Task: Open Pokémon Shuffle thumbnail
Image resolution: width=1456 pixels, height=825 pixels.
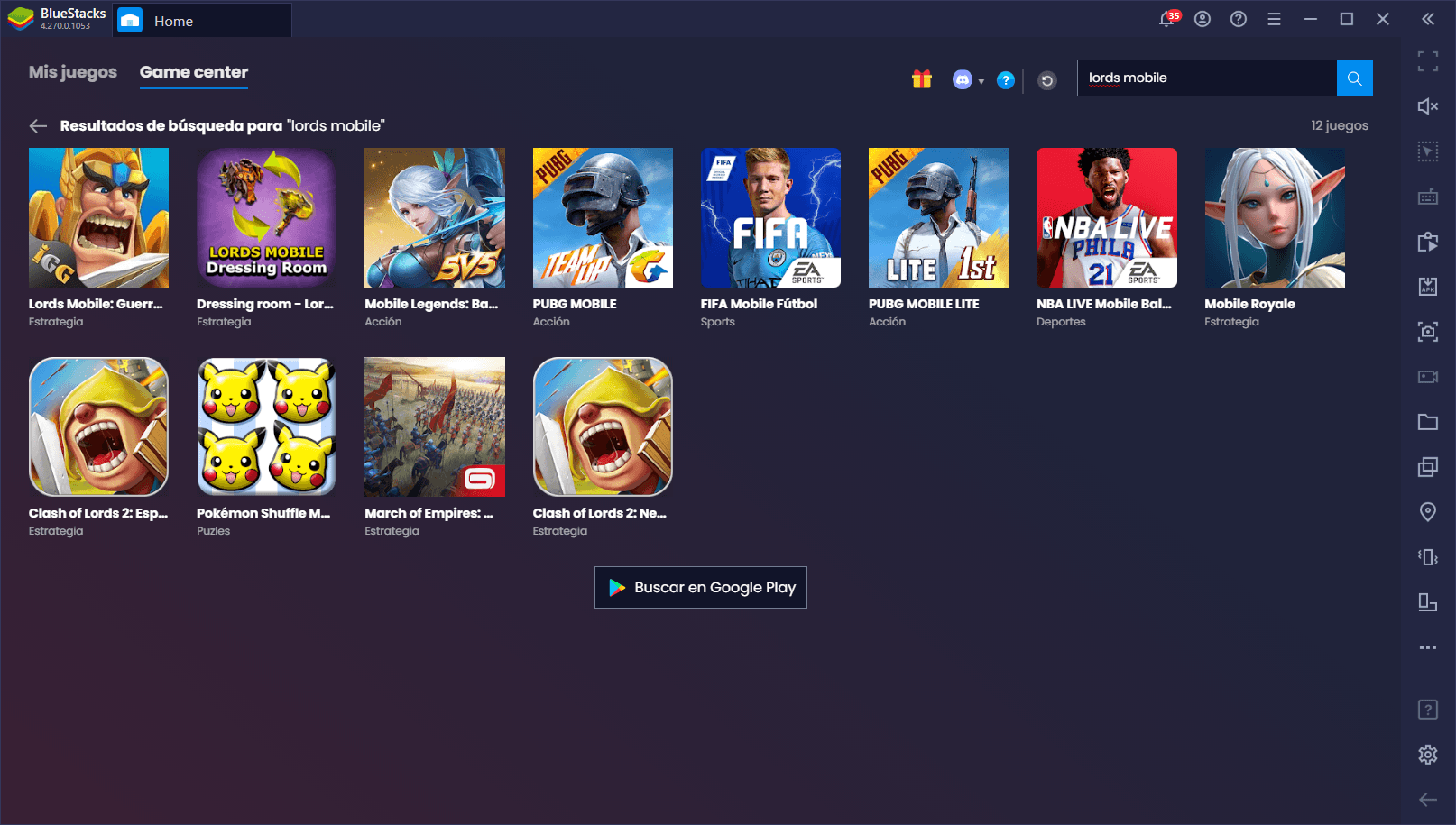Action: coord(266,426)
